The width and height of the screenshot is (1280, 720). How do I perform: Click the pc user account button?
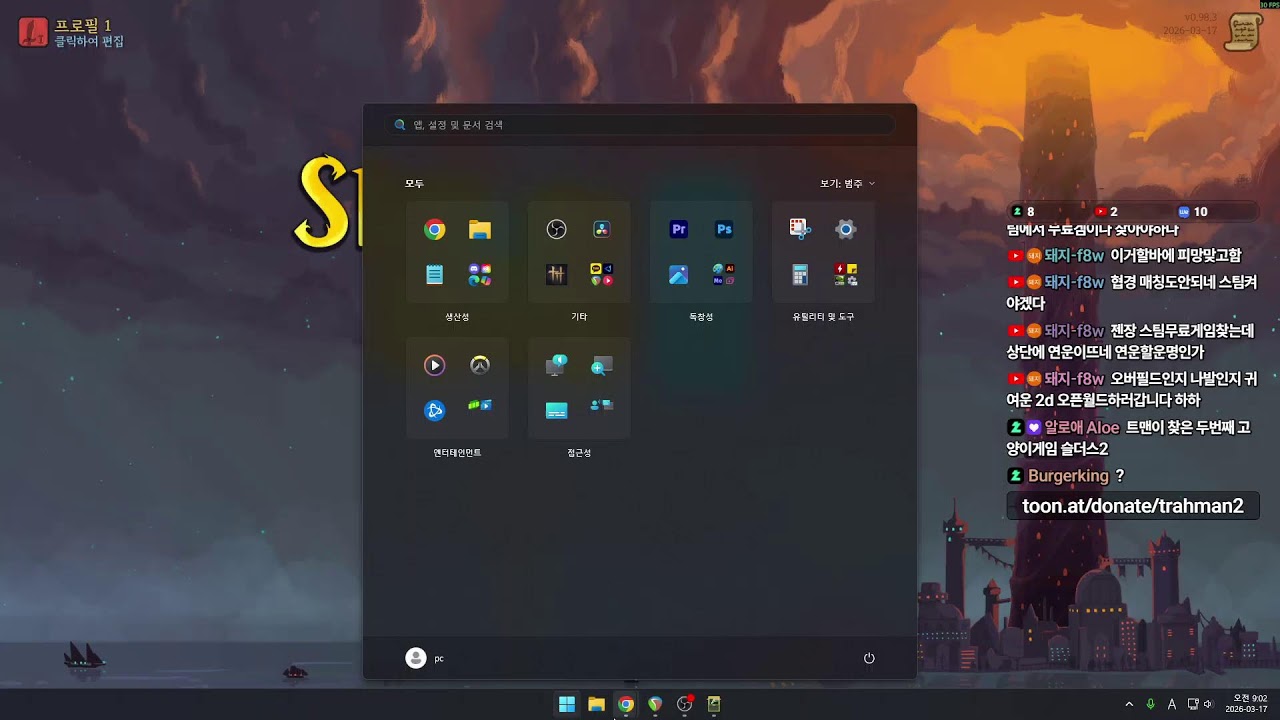(x=425, y=658)
